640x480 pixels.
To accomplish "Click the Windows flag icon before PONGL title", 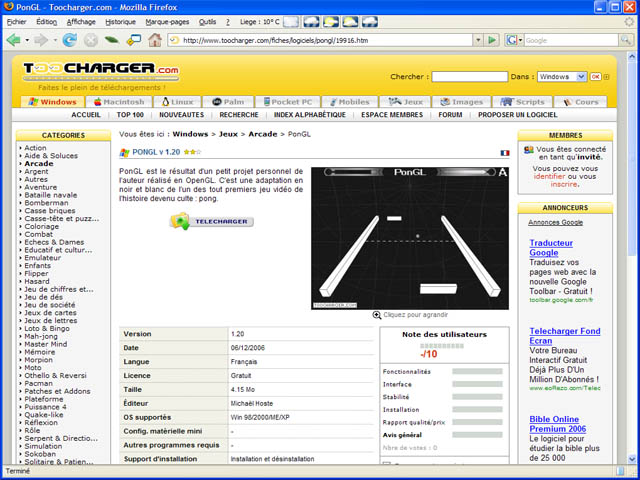I will tap(124, 153).
